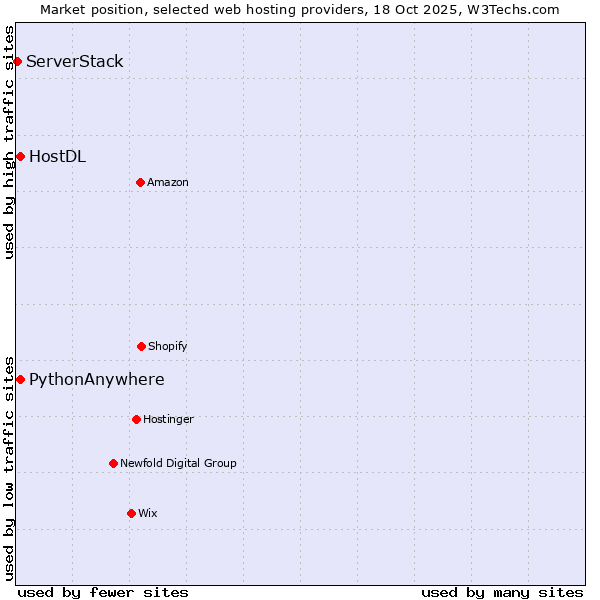Select the Hostinger text label
Image resolution: width=600 pixels, height=600 pixels.
coord(168,420)
